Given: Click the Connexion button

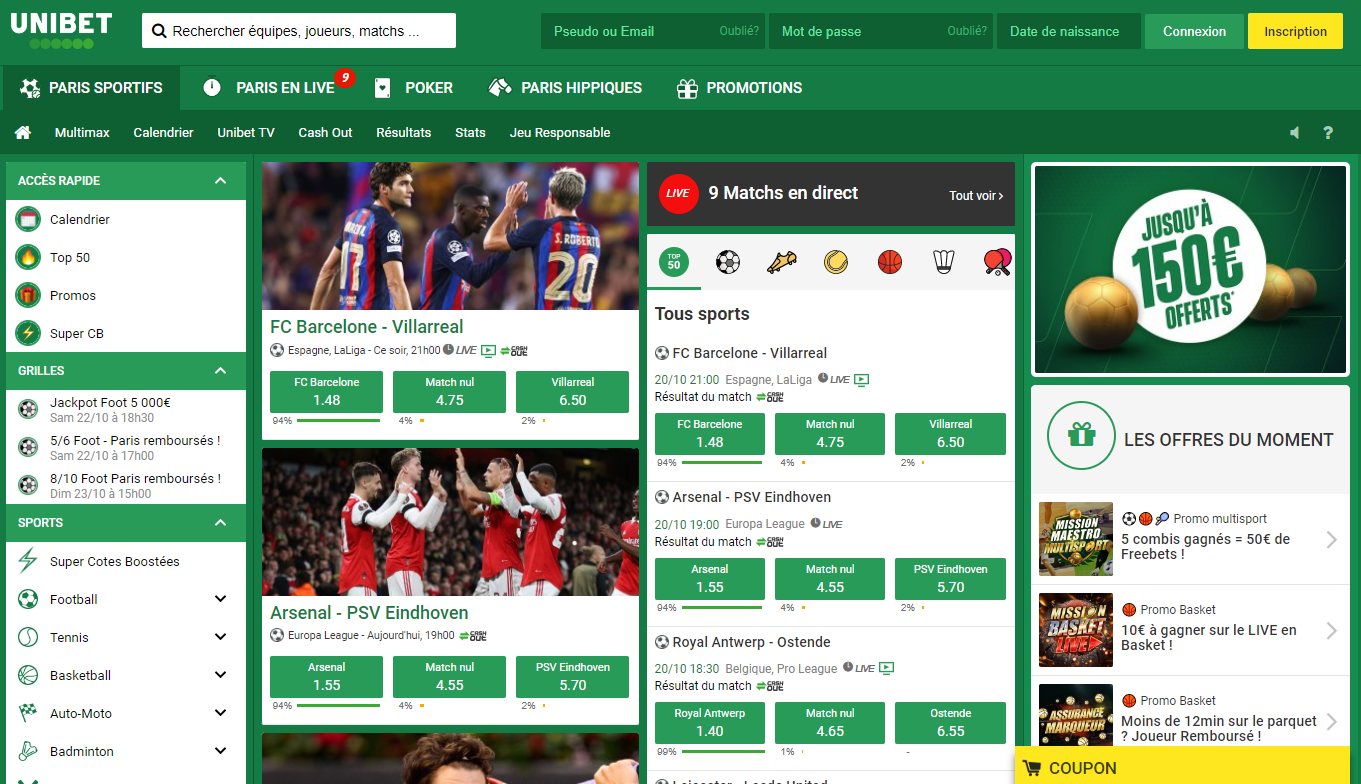Looking at the screenshot, I should 1194,31.
